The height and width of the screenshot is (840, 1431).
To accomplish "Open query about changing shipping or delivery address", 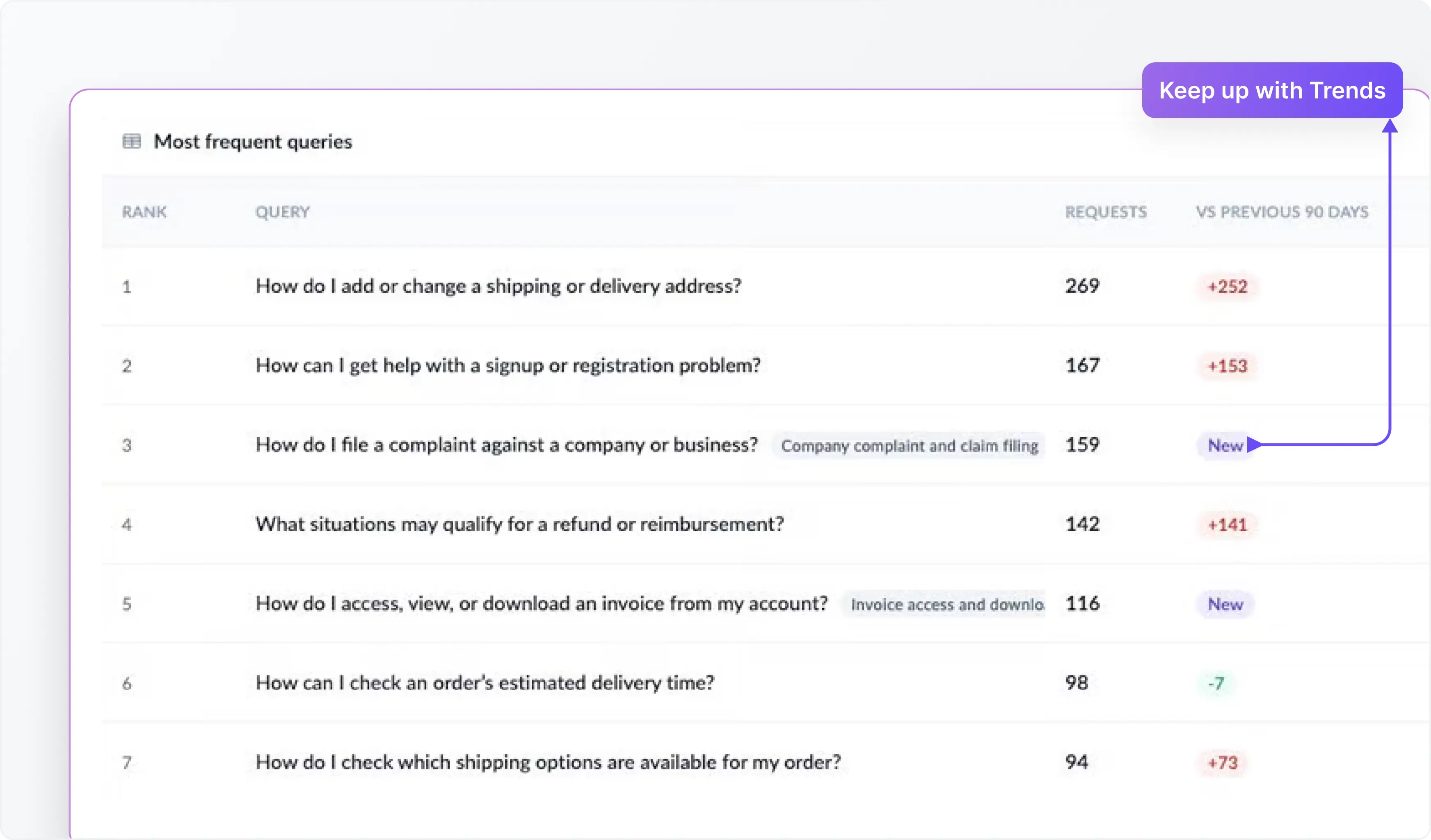I will 498,286.
